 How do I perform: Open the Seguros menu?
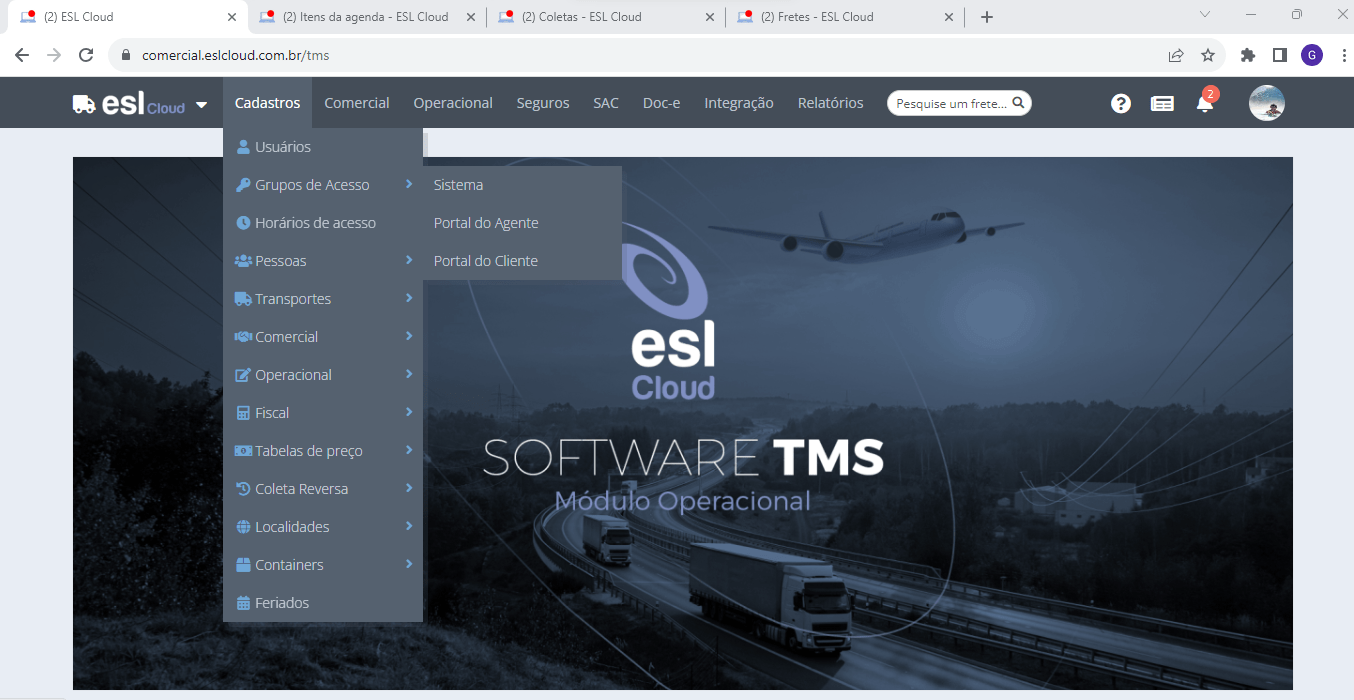pos(543,103)
